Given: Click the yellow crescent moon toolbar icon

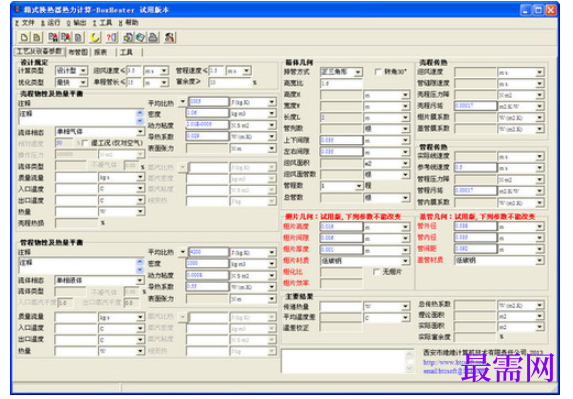Looking at the screenshot, I should 95,37.
